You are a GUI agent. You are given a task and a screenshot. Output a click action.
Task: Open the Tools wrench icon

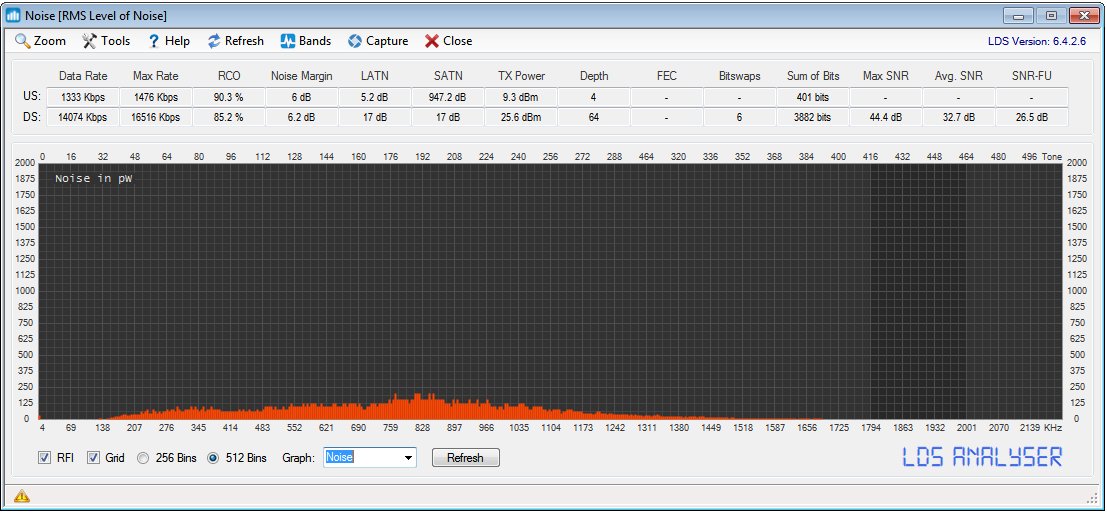pyautogui.click(x=89, y=41)
